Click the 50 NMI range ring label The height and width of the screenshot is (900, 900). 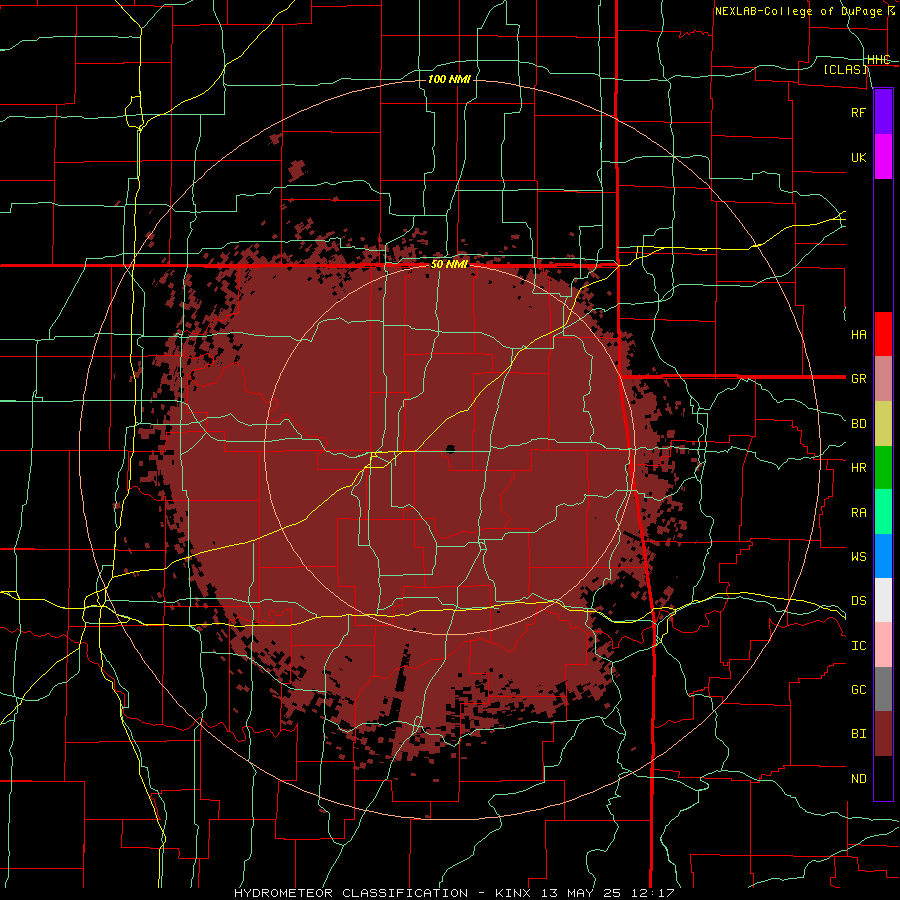[449, 265]
